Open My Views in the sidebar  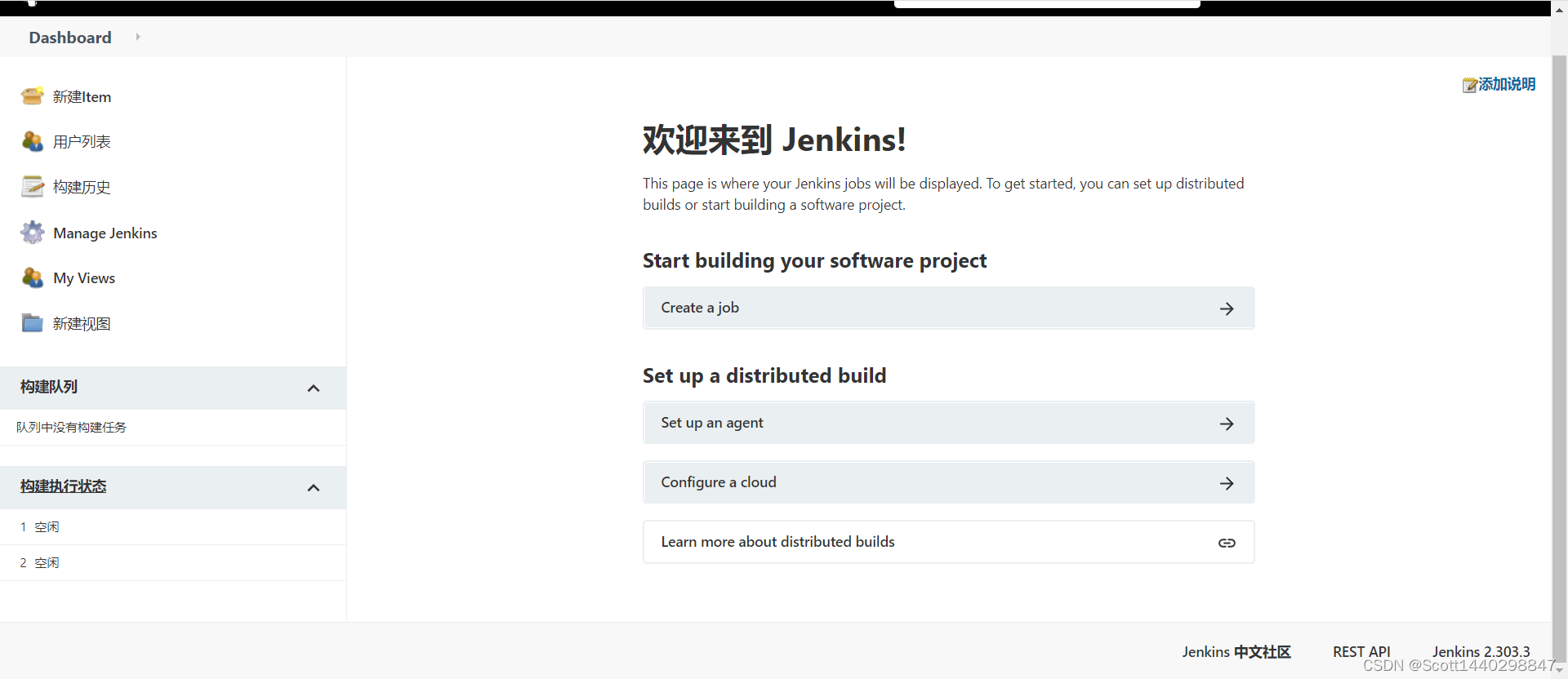click(x=84, y=277)
